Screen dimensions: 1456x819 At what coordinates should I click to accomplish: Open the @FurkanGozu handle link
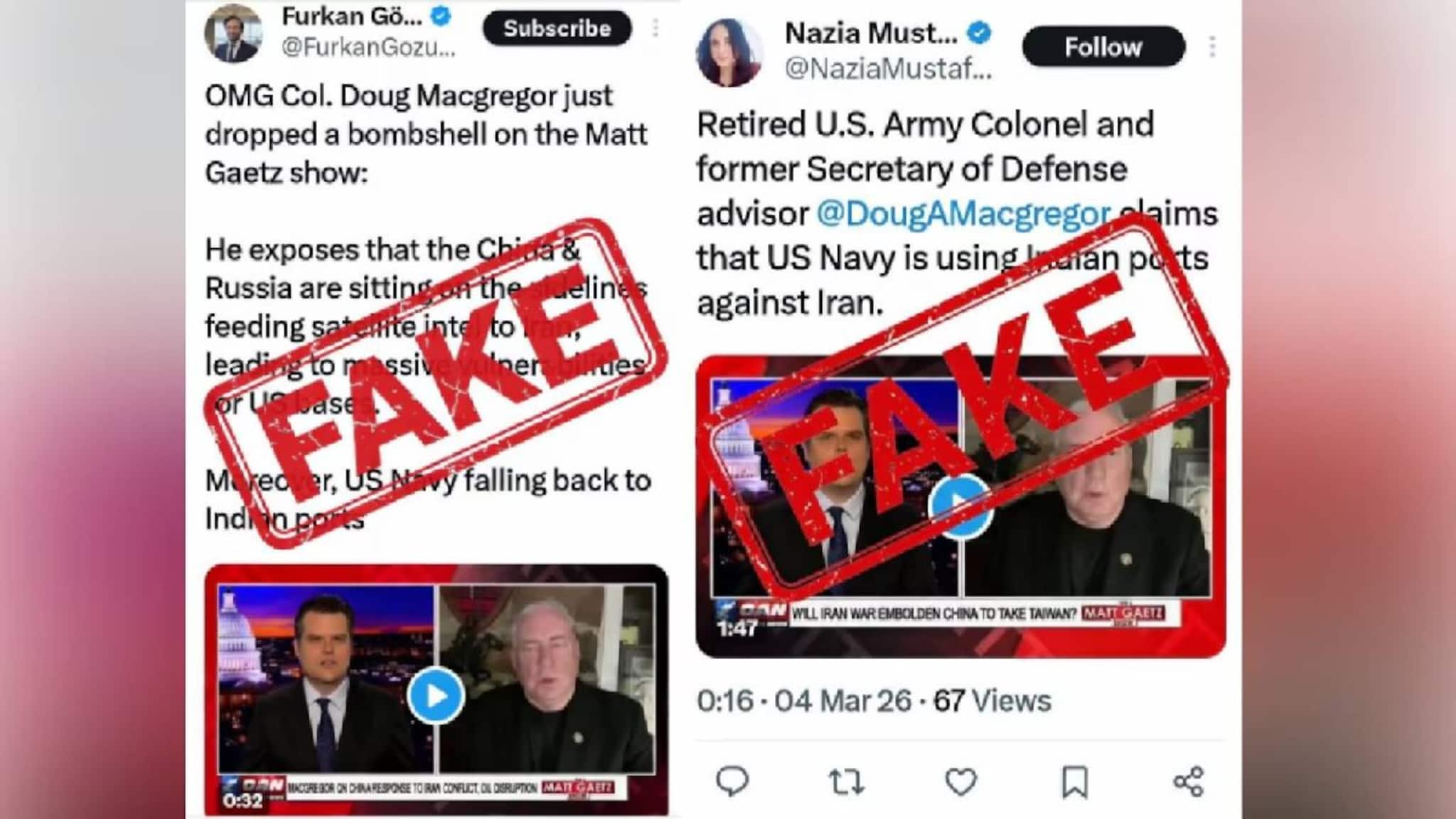click(x=368, y=47)
